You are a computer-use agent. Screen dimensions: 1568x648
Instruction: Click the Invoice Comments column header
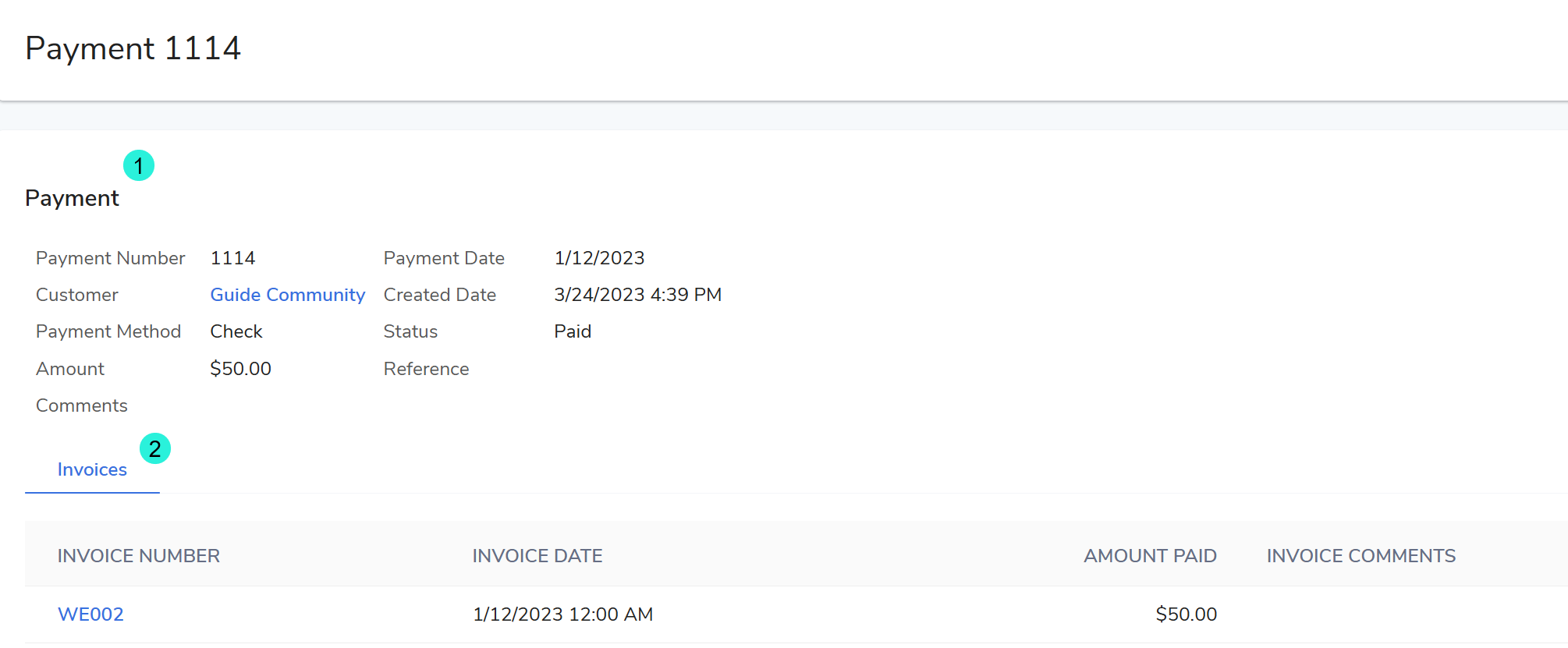point(1361,556)
